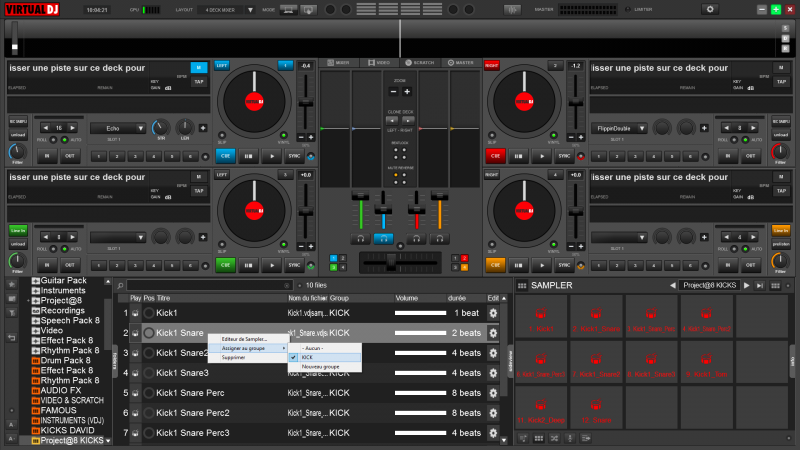Click TAP button on deck 1
The image size is (800, 450).
click(x=198, y=82)
